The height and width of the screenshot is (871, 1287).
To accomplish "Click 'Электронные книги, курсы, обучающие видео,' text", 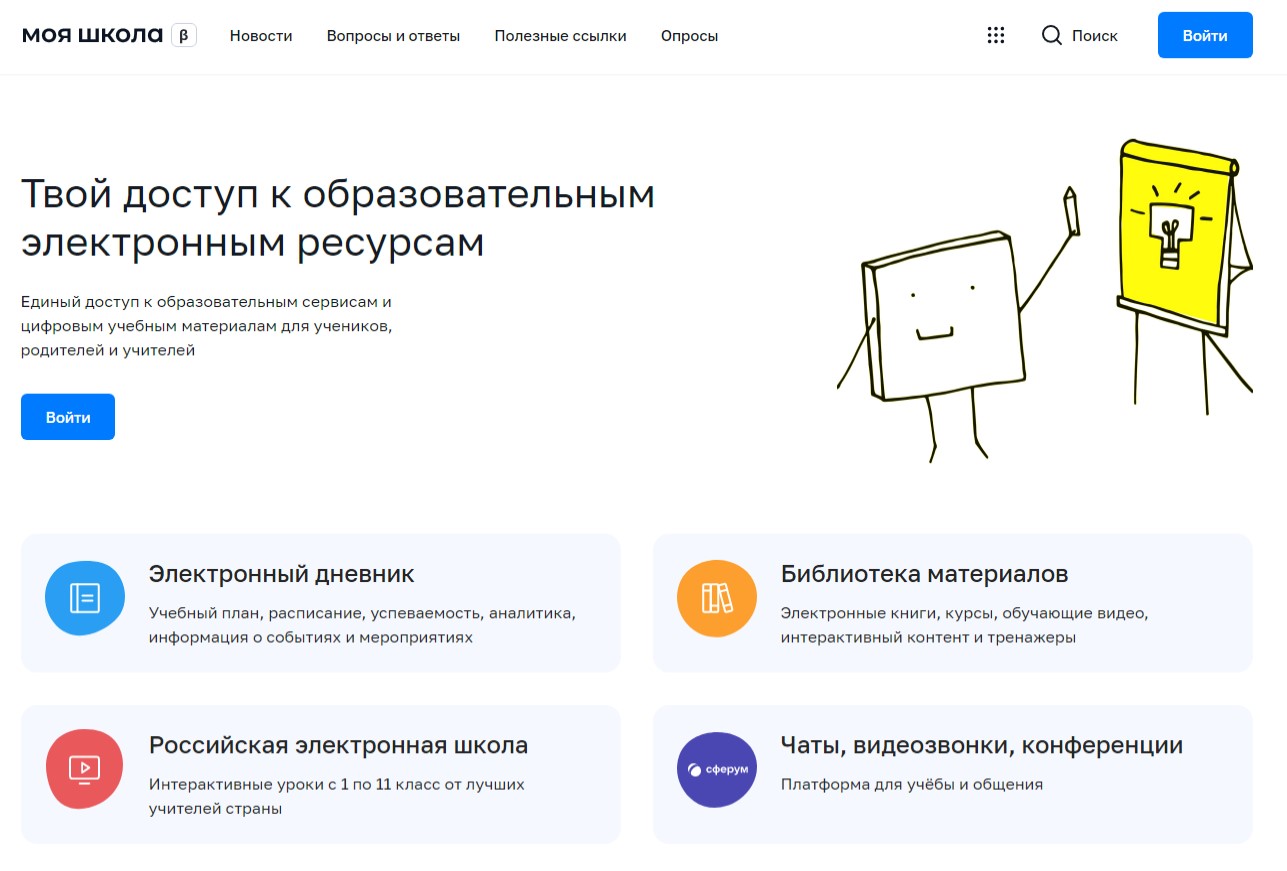I will coord(965,613).
